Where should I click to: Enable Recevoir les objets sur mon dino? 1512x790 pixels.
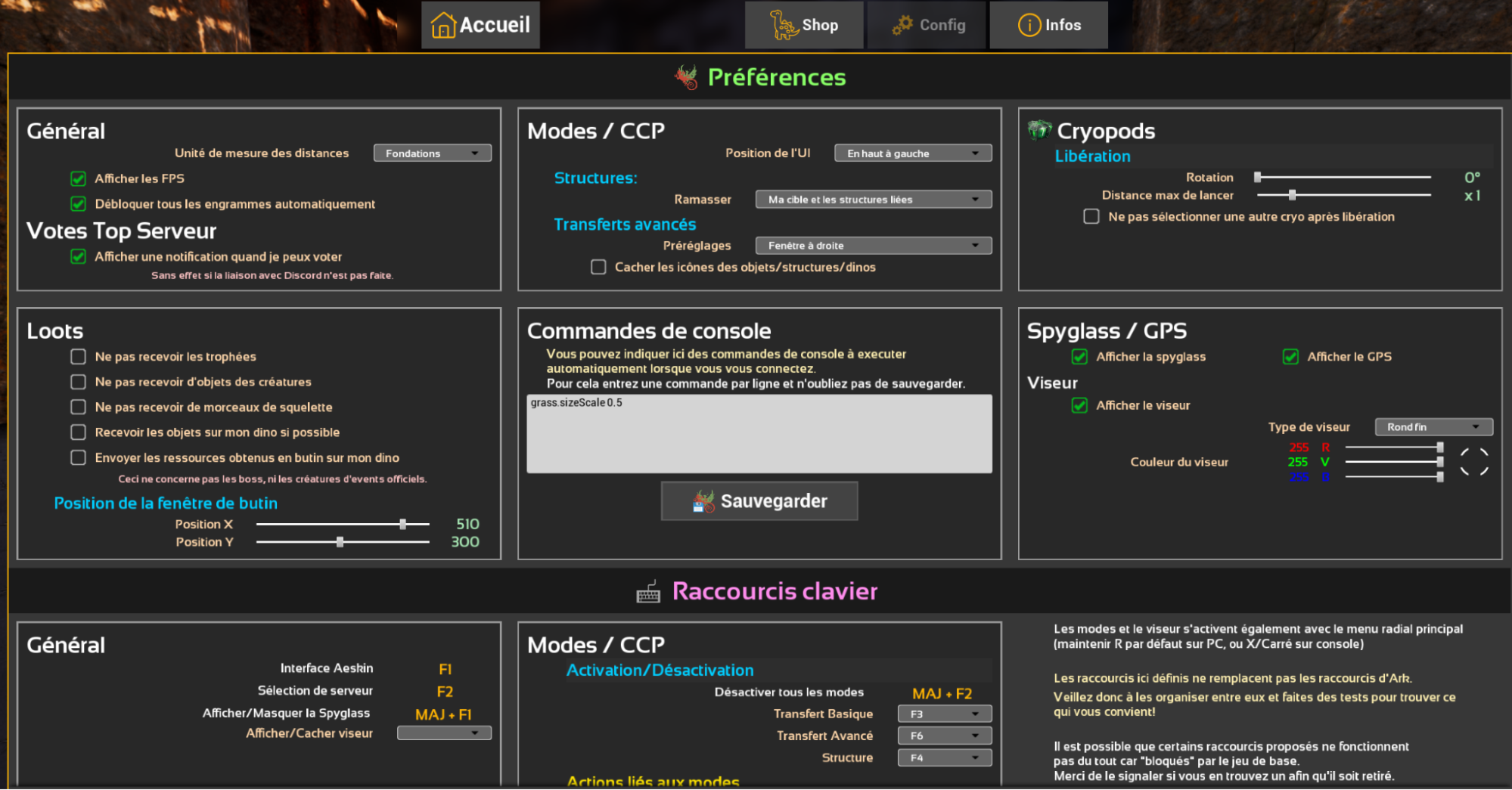click(x=78, y=432)
